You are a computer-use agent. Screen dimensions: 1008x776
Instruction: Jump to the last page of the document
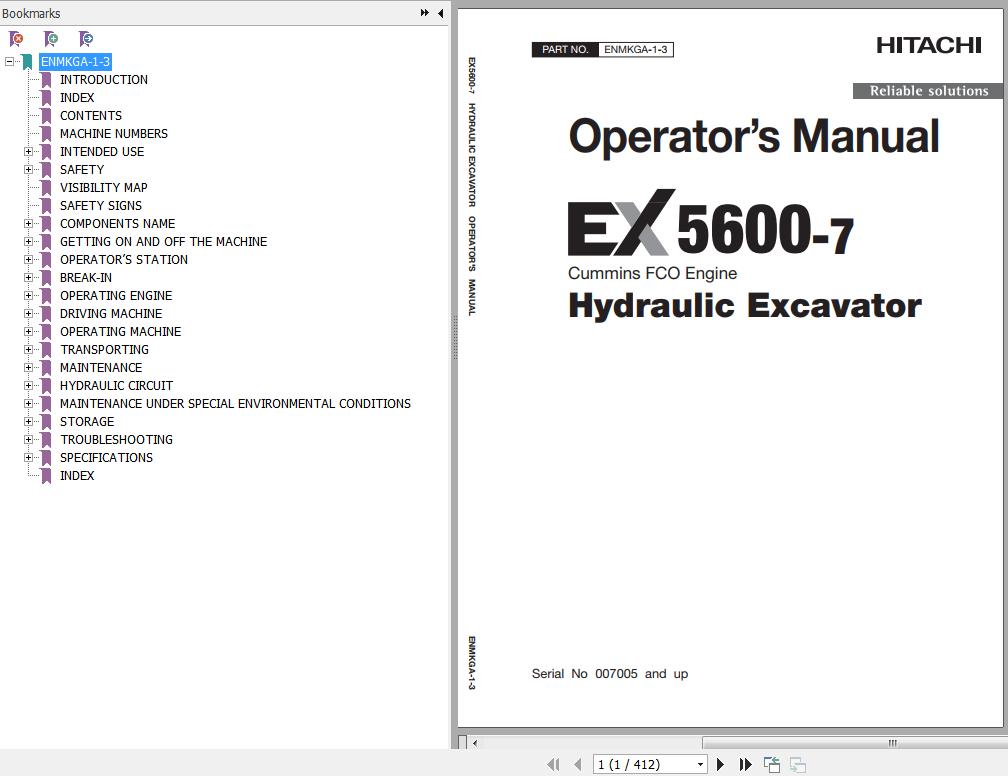coord(745,764)
